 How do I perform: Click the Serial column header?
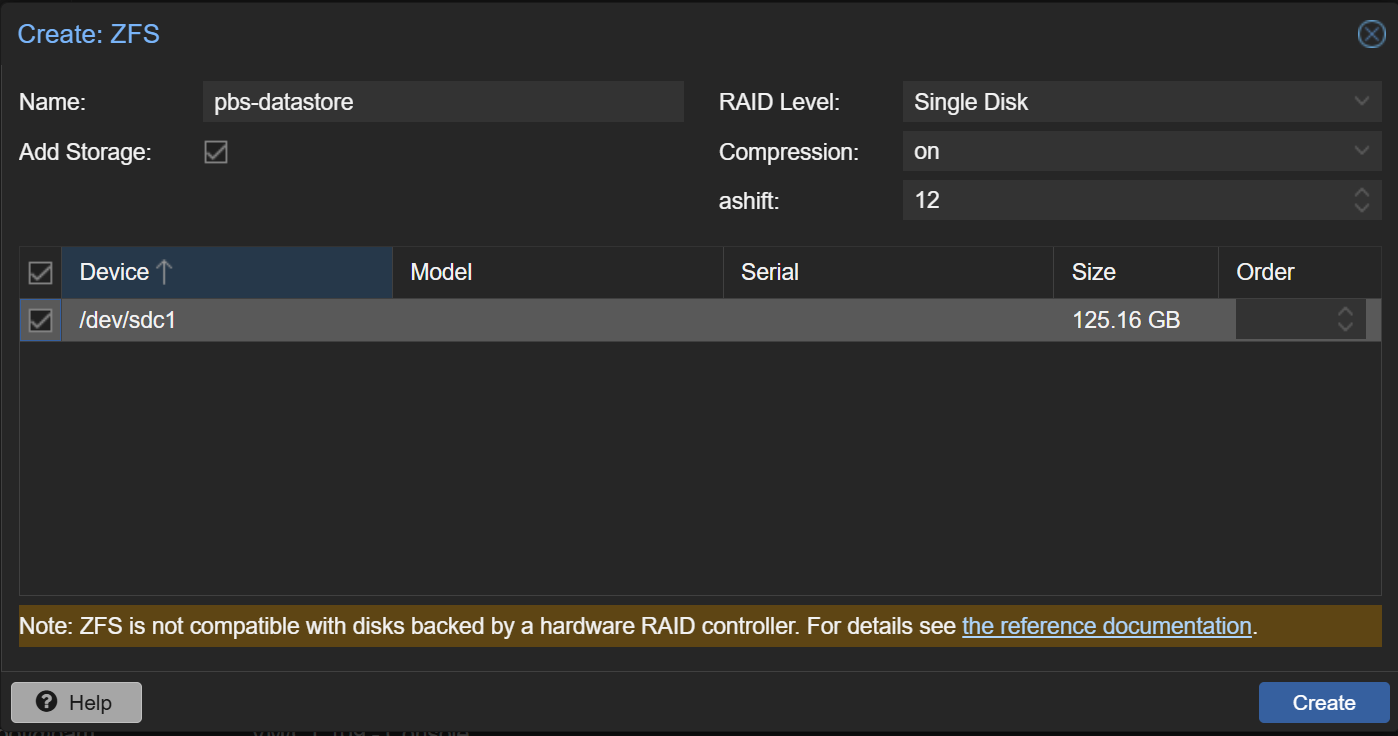click(x=886, y=272)
